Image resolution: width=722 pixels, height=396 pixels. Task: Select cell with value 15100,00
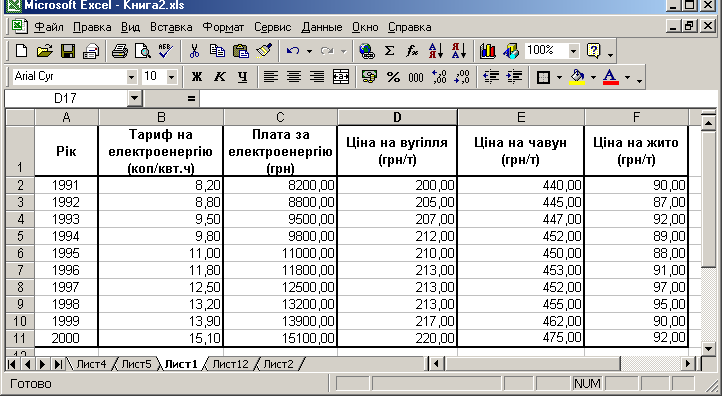(280, 338)
